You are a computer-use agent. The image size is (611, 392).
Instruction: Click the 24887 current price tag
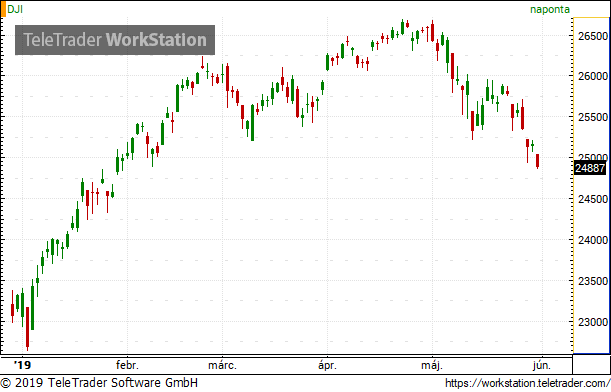590,168
